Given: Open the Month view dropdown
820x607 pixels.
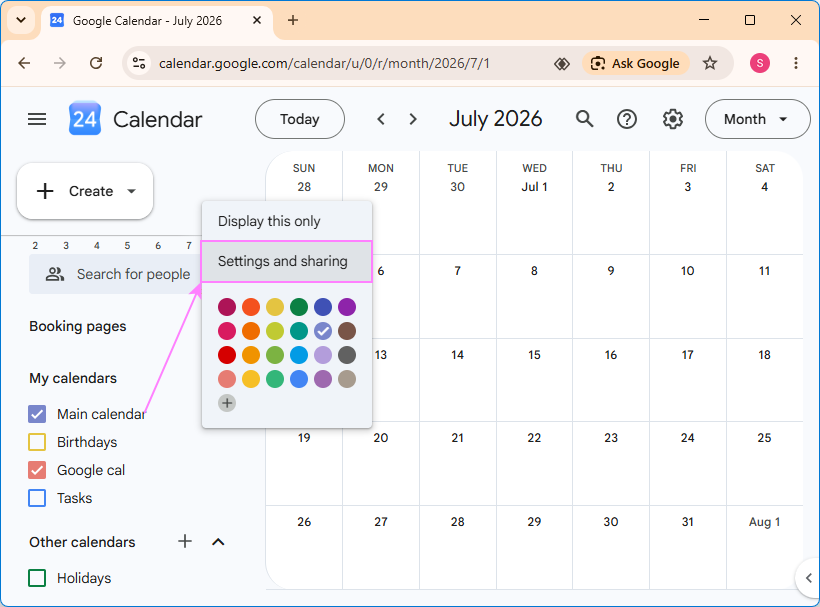Looking at the screenshot, I should coord(757,119).
